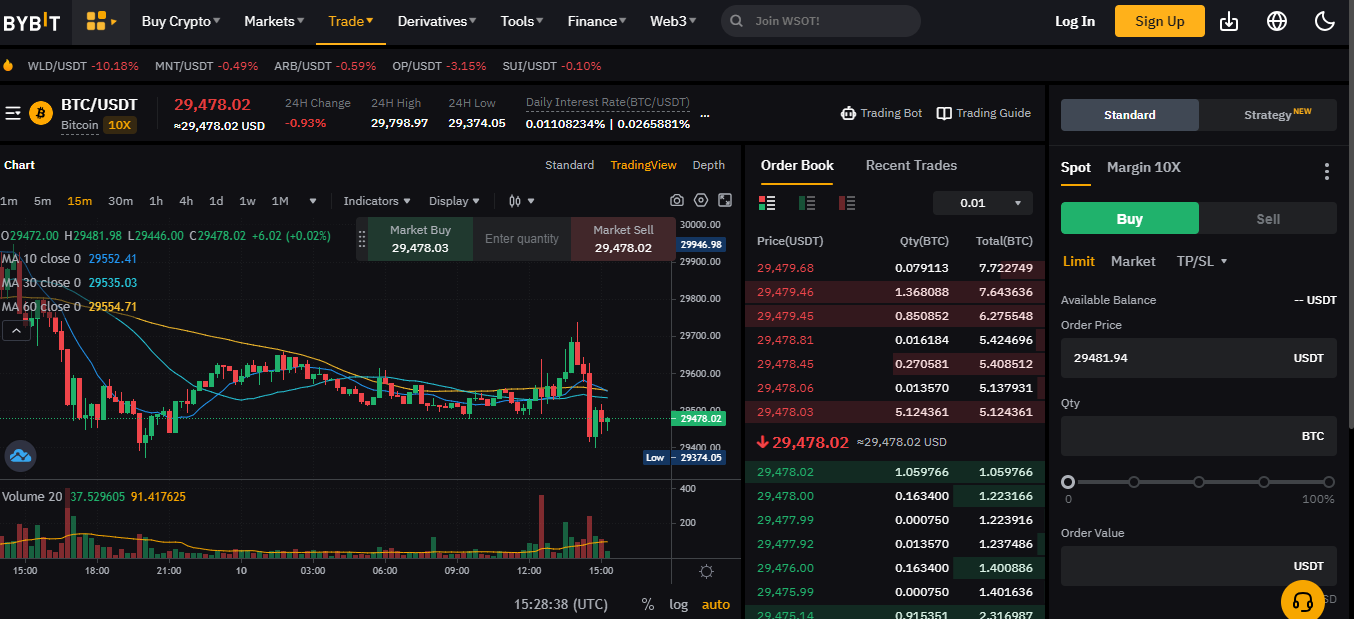The width and height of the screenshot is (1354, 619).
Task: Switch theme with the moon icon
Action: click(1325, 21)
